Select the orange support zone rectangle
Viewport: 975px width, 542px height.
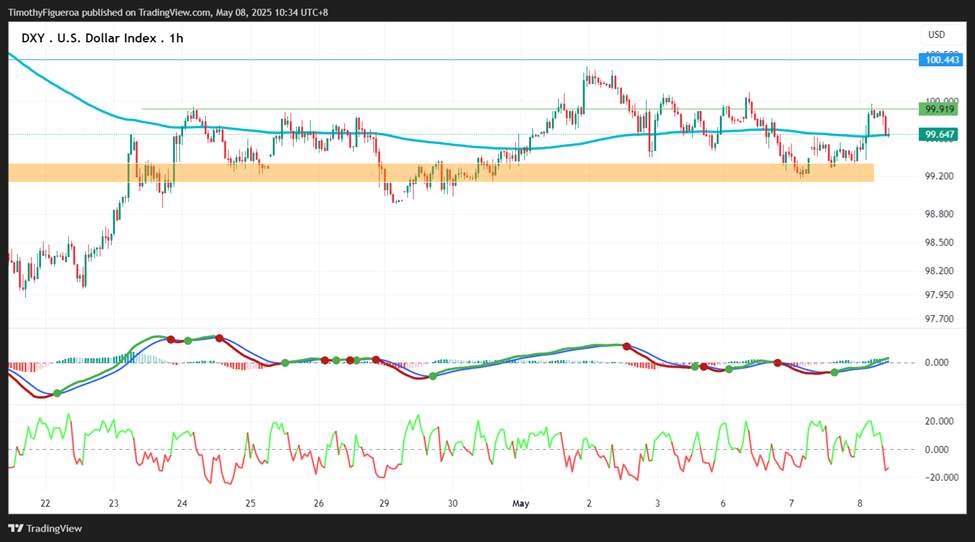(441, 173)
